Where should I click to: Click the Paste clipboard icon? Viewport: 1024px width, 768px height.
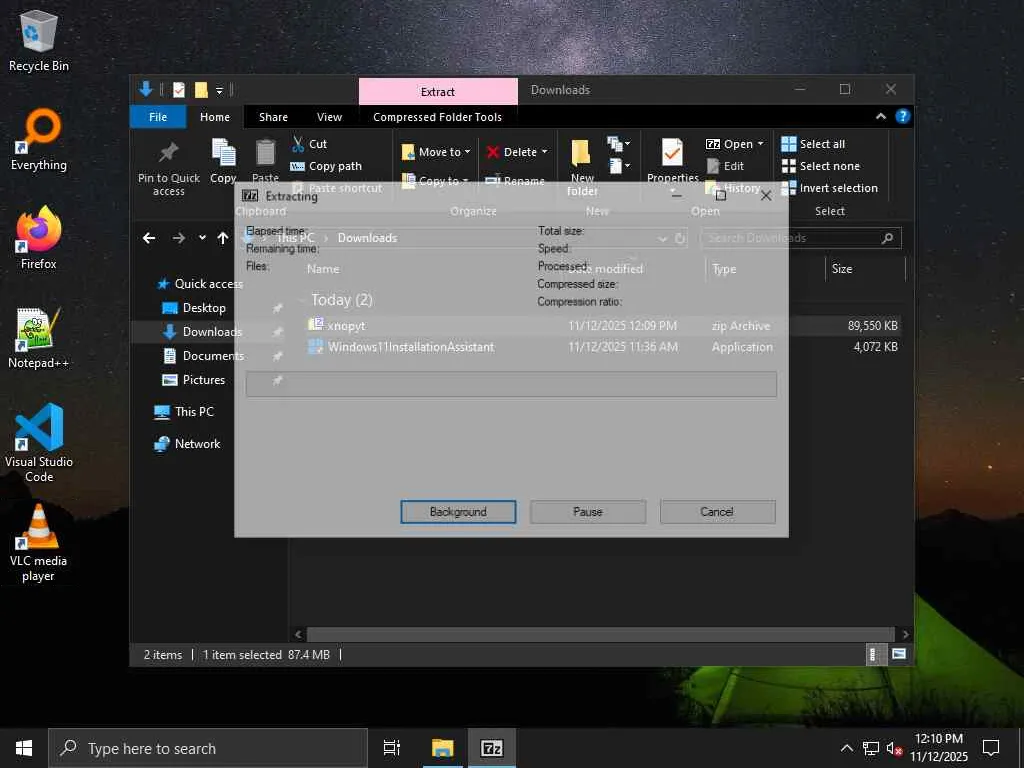(x=265, y=153)
